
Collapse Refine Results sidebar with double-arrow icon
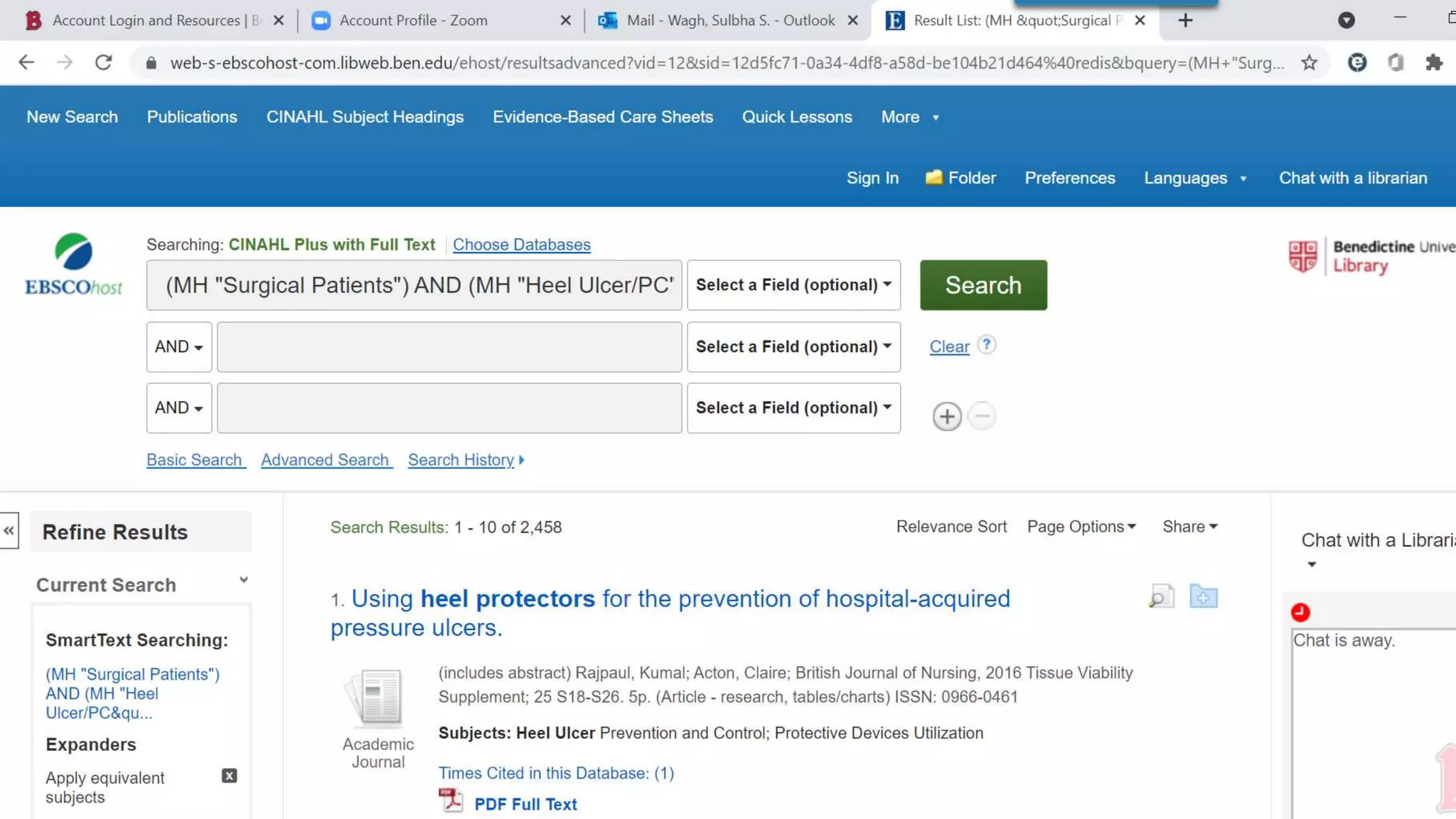(x=9, y=531)
